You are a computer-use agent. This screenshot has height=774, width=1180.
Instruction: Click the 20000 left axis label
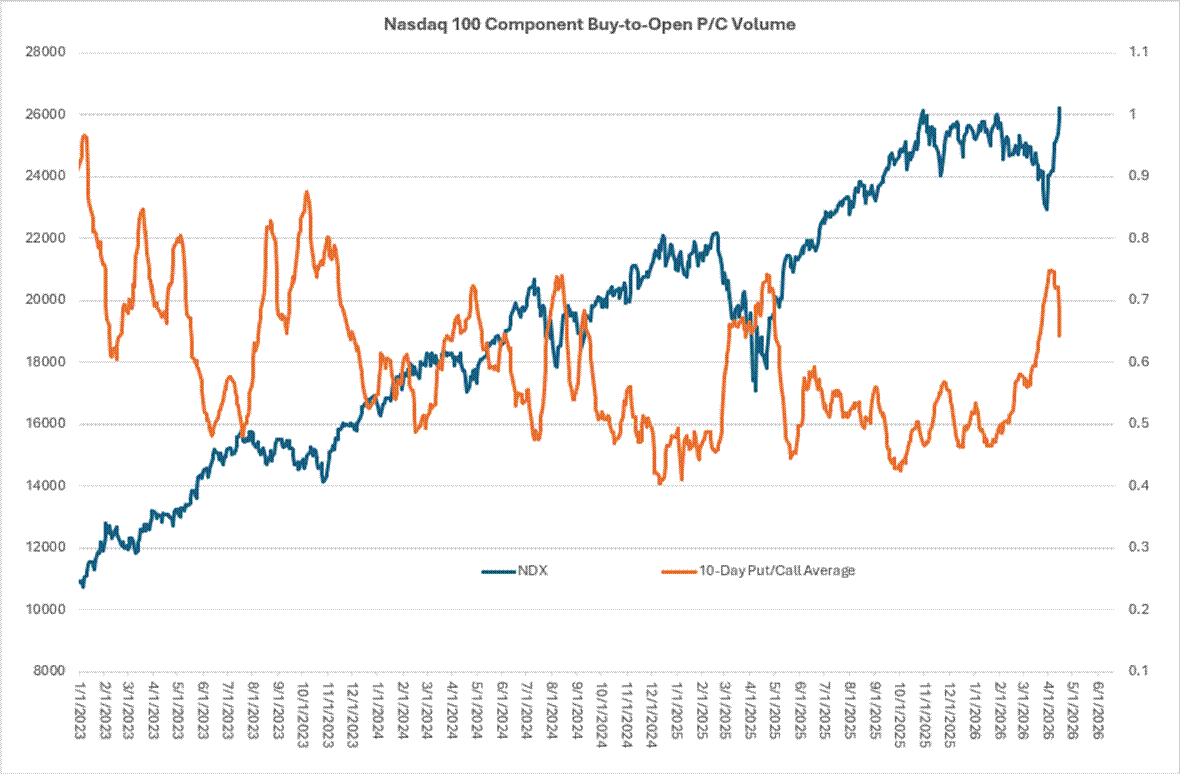coord(45,299)
